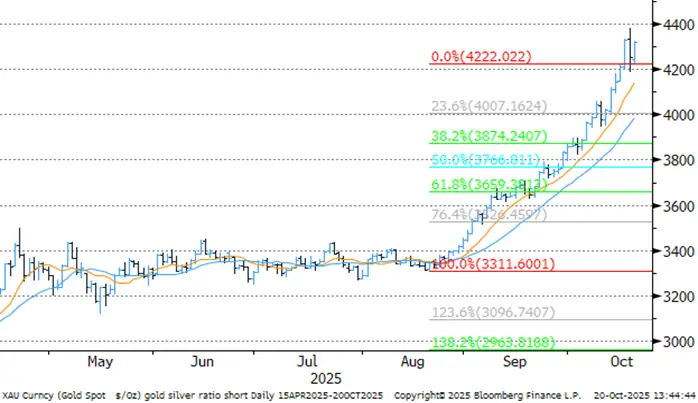Click the May label on time axis
Screen dimensions: 698x403
[x=98, y=361]
